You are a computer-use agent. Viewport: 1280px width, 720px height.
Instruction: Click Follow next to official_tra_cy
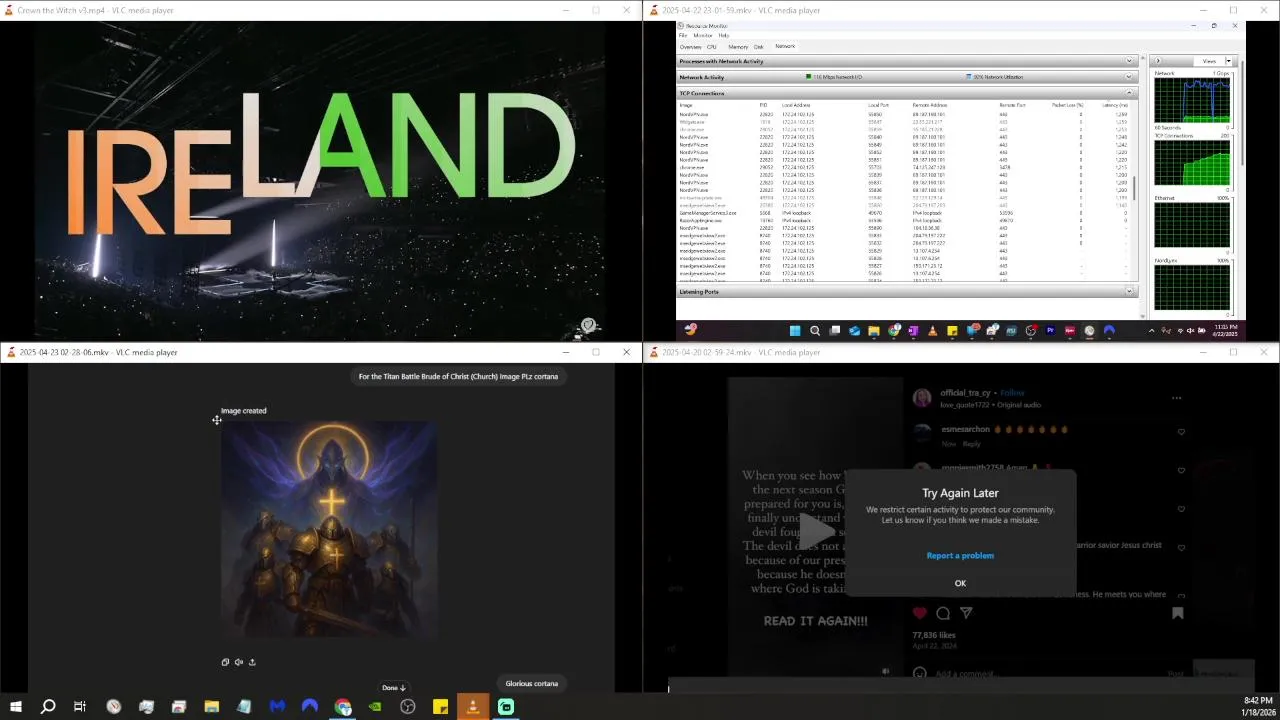(x=1012, y=393)
